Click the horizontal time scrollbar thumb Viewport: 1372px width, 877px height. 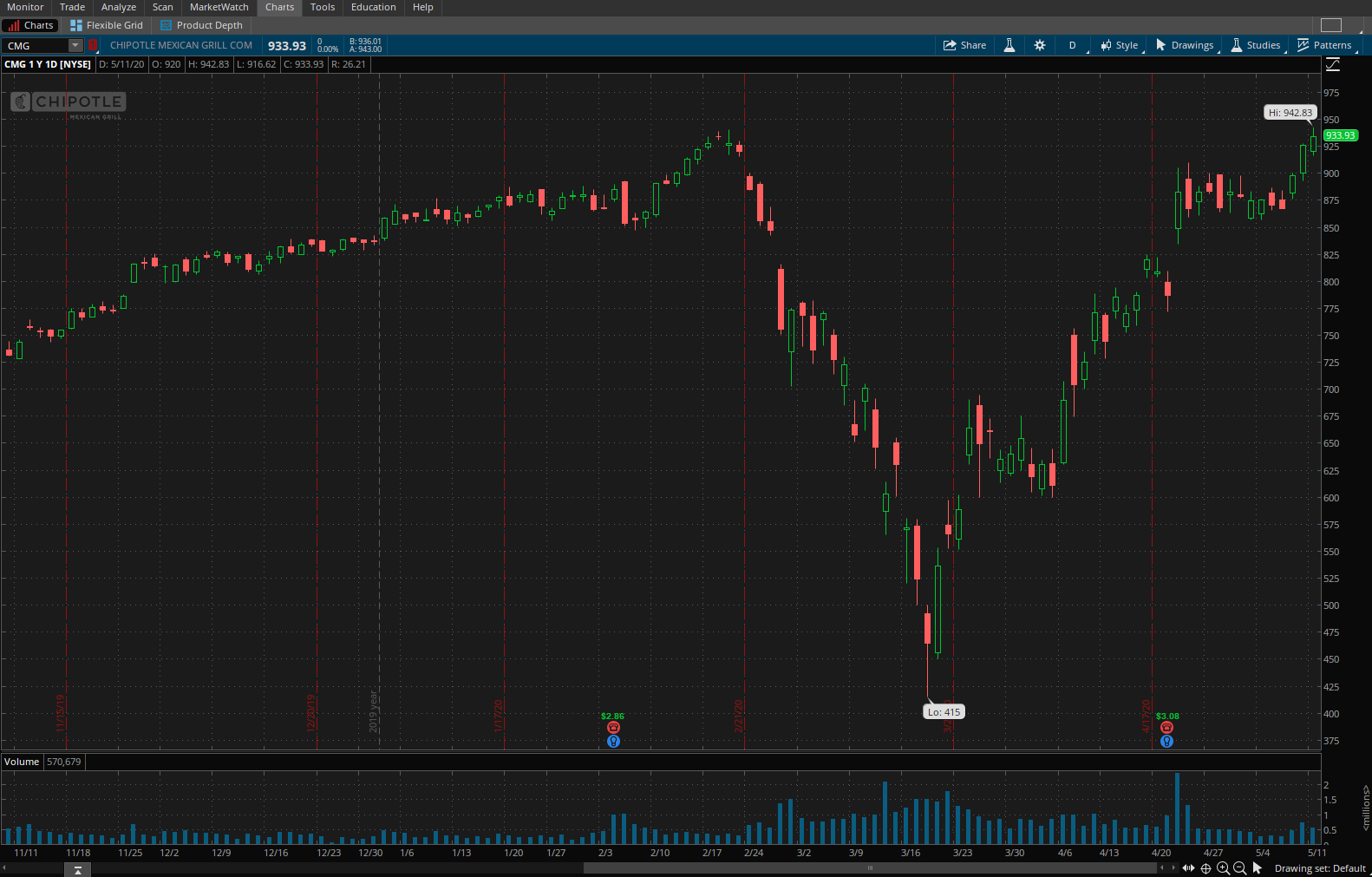(x=870, y=867)
